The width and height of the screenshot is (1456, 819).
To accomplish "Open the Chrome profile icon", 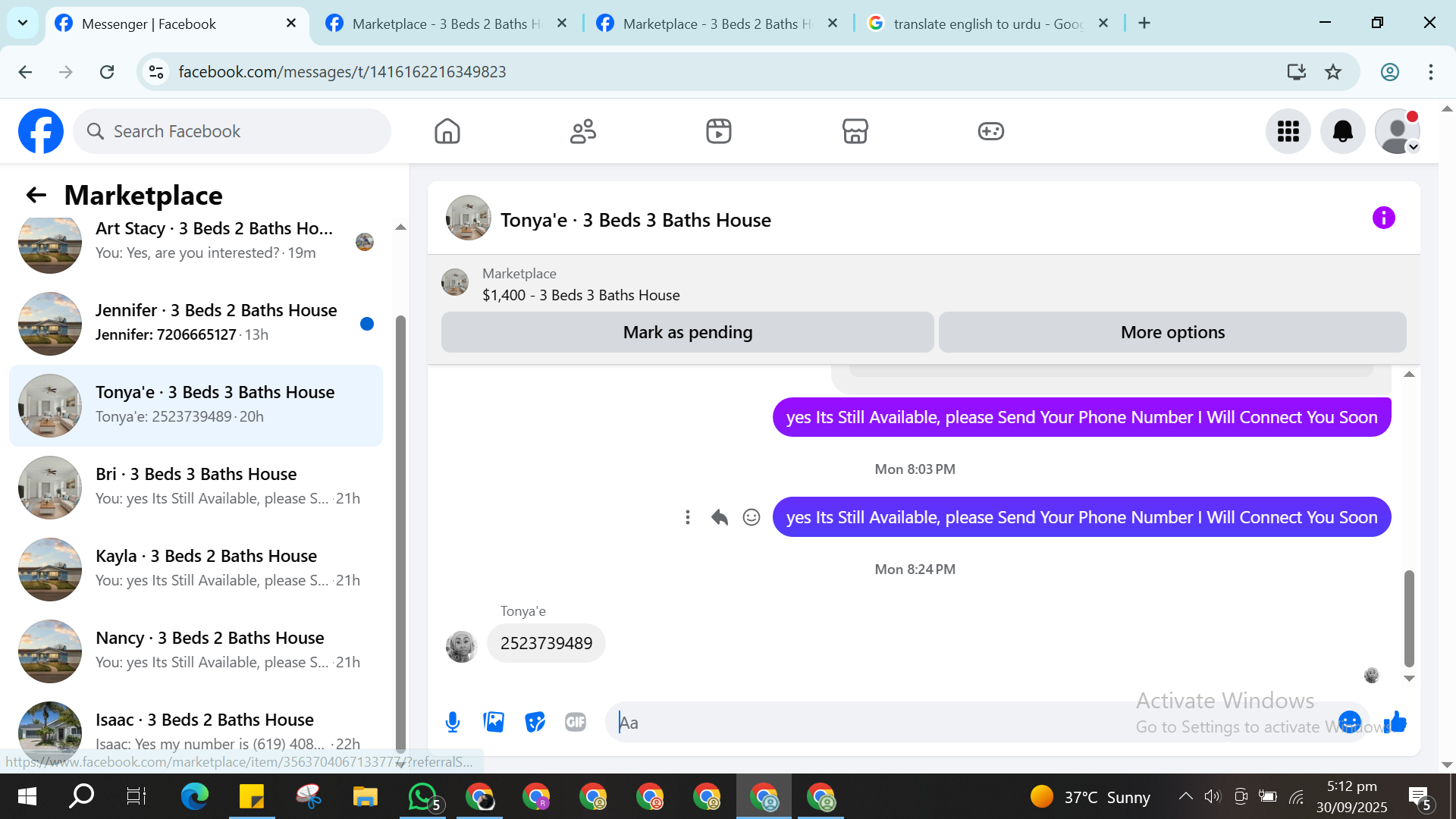I will [1389, 72].
